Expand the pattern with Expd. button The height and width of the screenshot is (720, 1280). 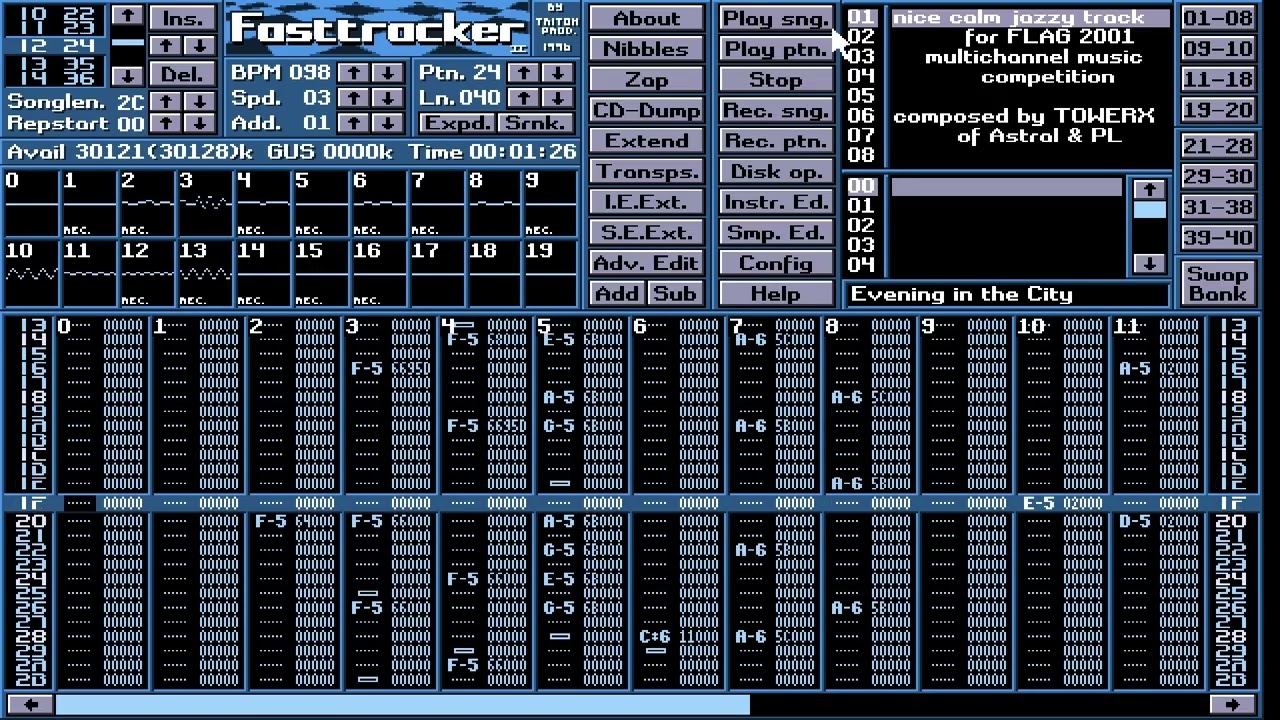456,123
